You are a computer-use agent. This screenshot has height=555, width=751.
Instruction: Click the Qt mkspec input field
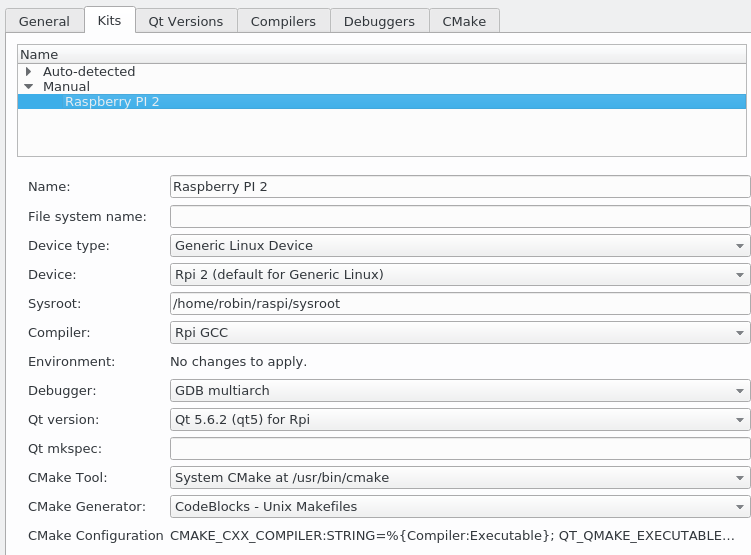pos(460,448)
